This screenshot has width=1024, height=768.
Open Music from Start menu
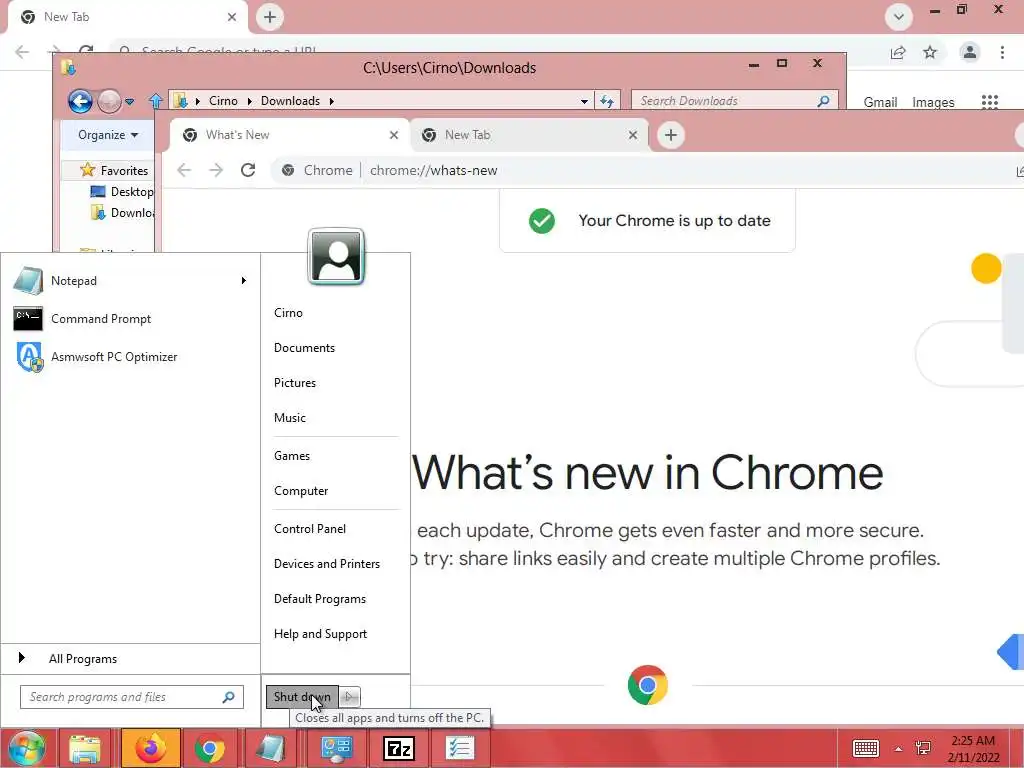coord(289,418)
